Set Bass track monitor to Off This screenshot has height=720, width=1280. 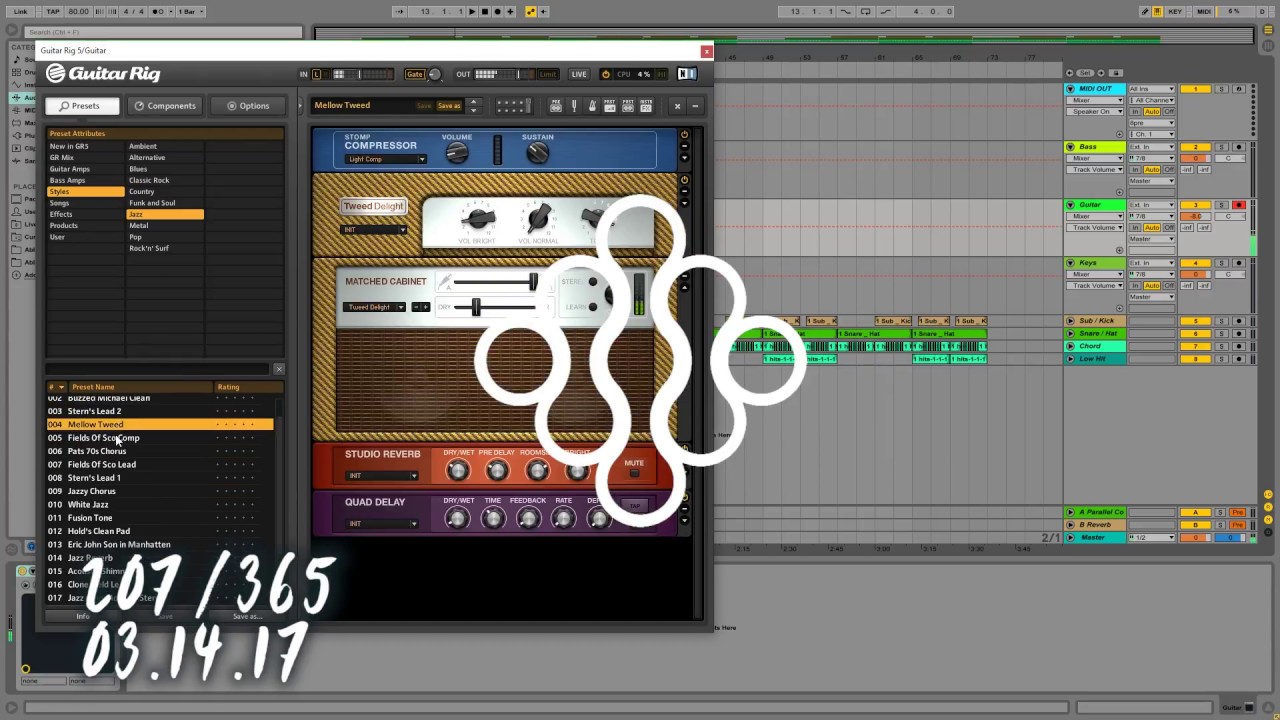[1168, 170]
